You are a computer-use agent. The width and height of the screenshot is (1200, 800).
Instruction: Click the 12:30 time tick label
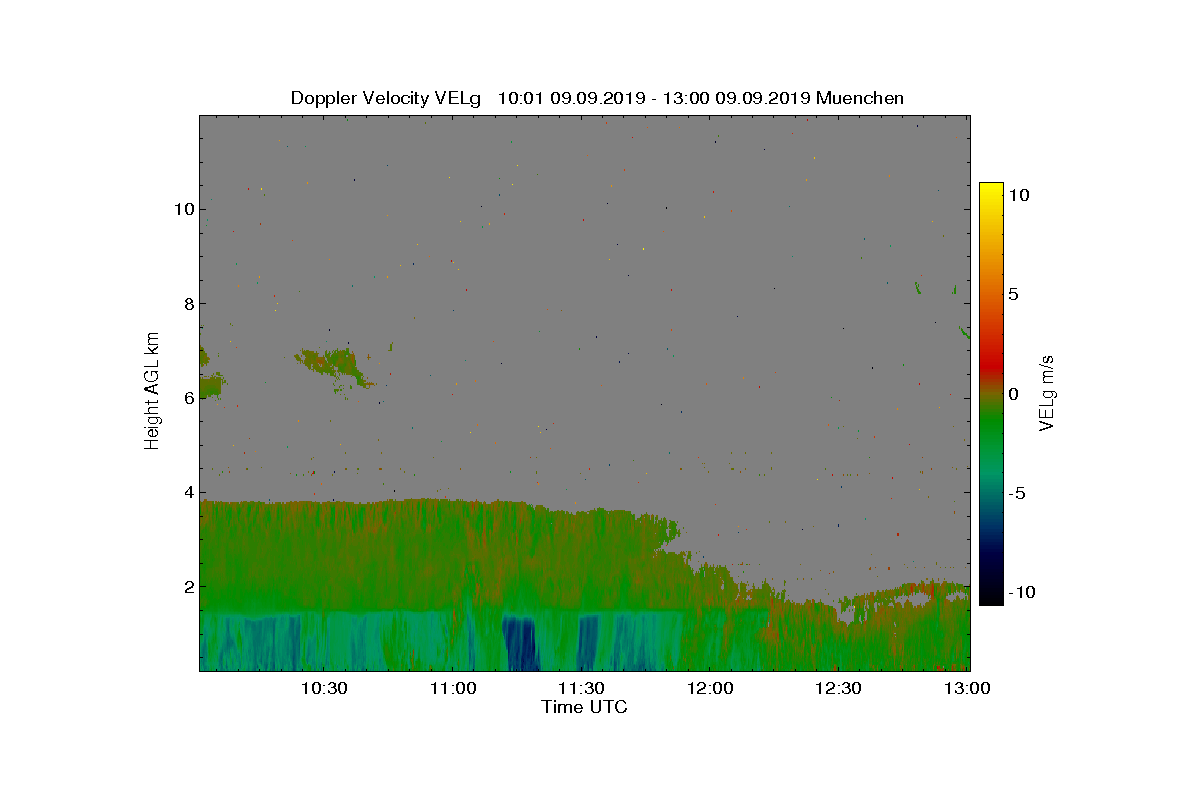point(838,688)
